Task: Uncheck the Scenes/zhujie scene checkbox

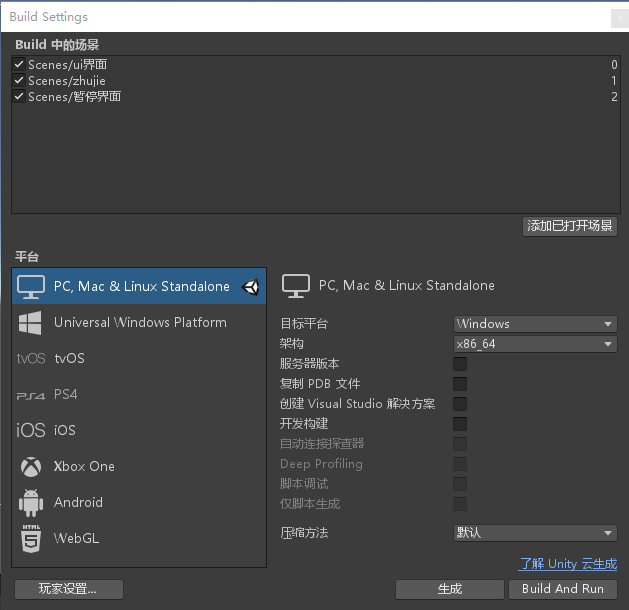Action: pyautogui.click(x=19, y=80)
